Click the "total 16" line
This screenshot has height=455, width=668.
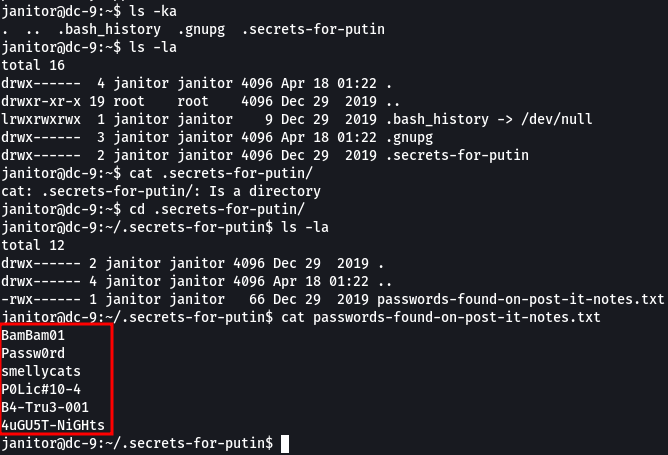tap(31, 65)
